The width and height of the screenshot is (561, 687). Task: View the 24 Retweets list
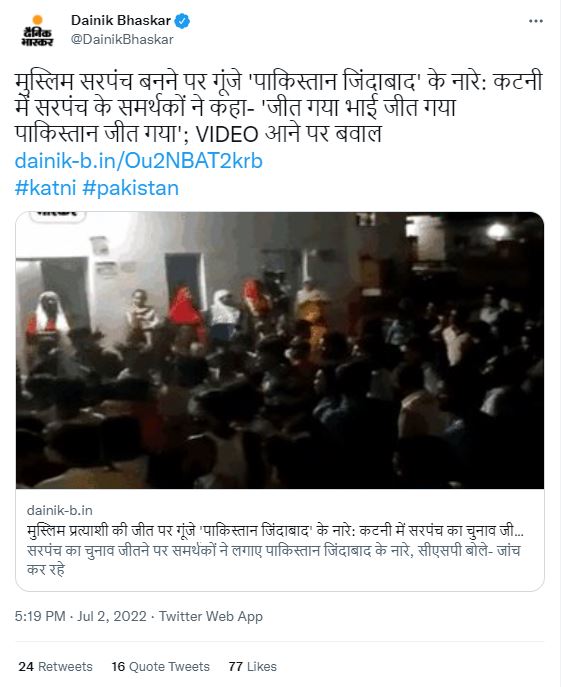pyautogui.click(x=55, y=666)
